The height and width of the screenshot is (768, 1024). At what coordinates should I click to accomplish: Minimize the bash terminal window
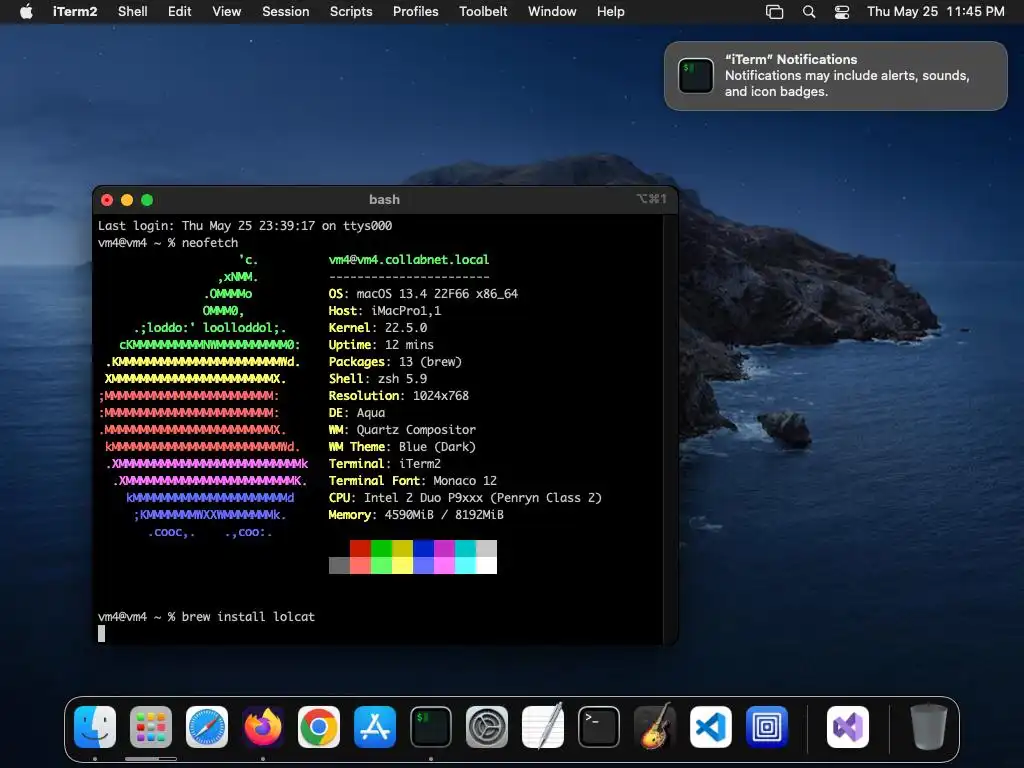pos(127,200)
